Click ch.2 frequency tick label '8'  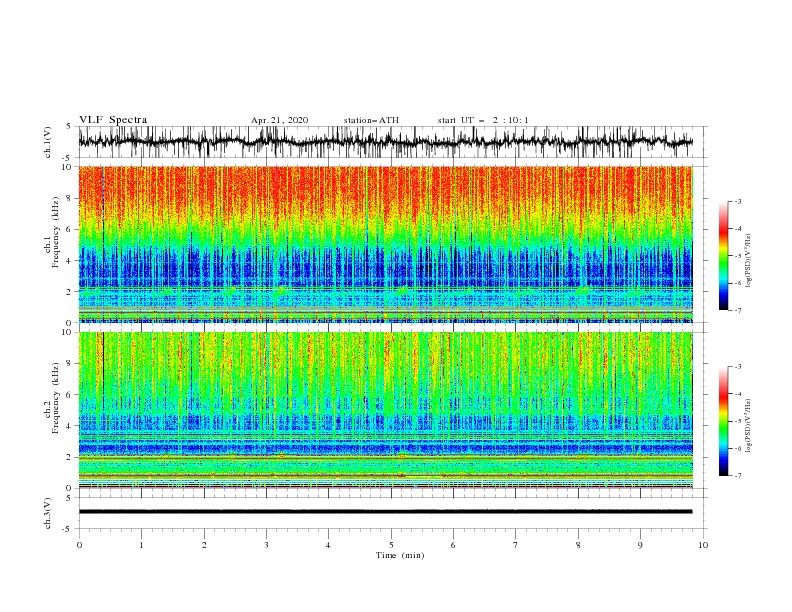(69, 364)
